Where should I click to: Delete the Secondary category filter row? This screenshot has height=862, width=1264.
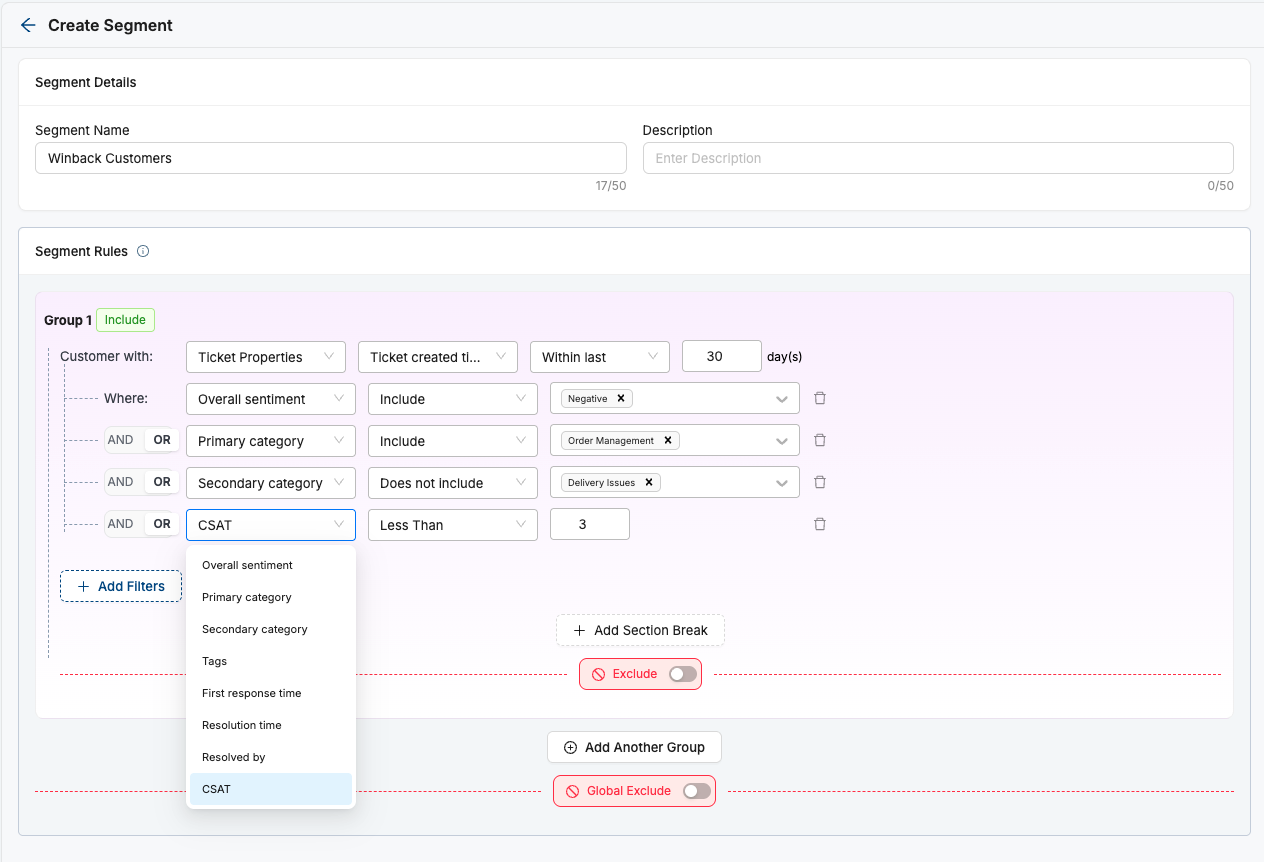(x=820, y=482)
